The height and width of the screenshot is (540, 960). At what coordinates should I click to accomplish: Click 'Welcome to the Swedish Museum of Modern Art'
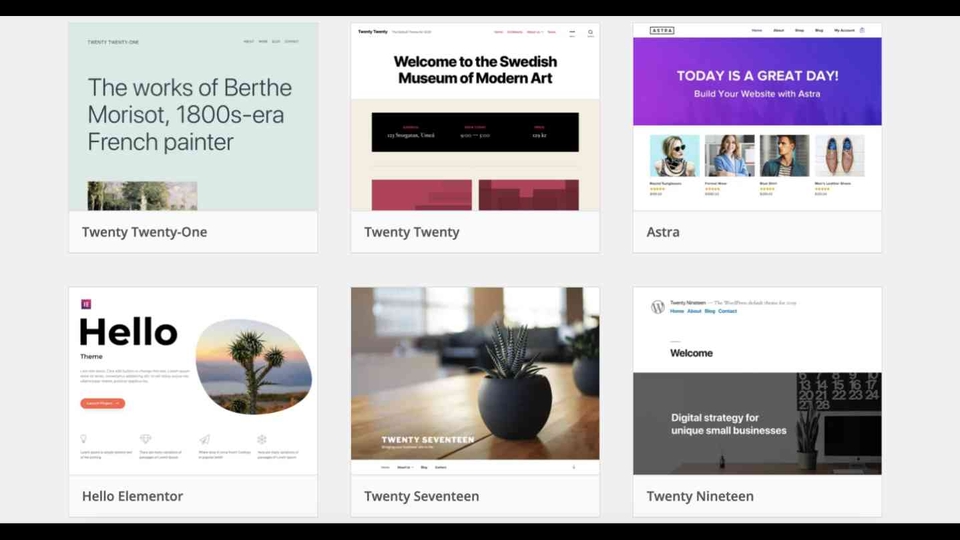click(x=475, y=70)
